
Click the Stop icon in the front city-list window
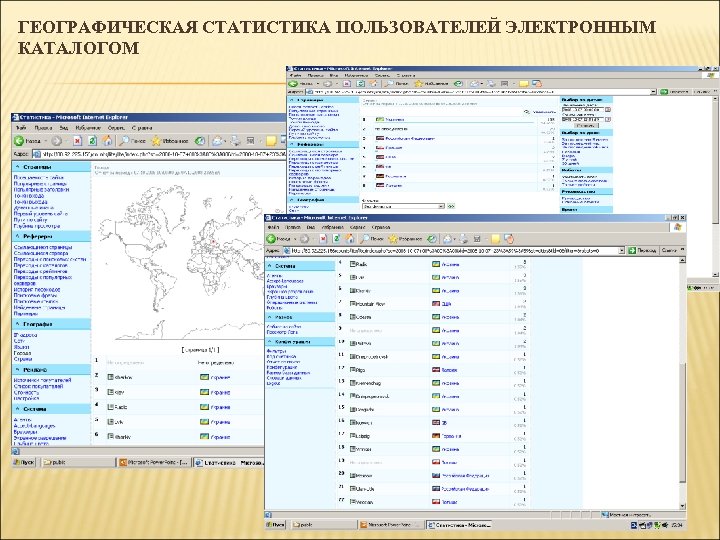click(x=323, y=239)
